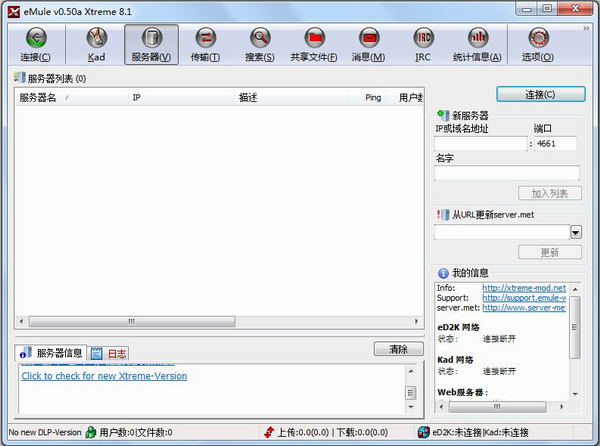
Task: Click the eD2K/Kad globe status icon
Action: 424,432
